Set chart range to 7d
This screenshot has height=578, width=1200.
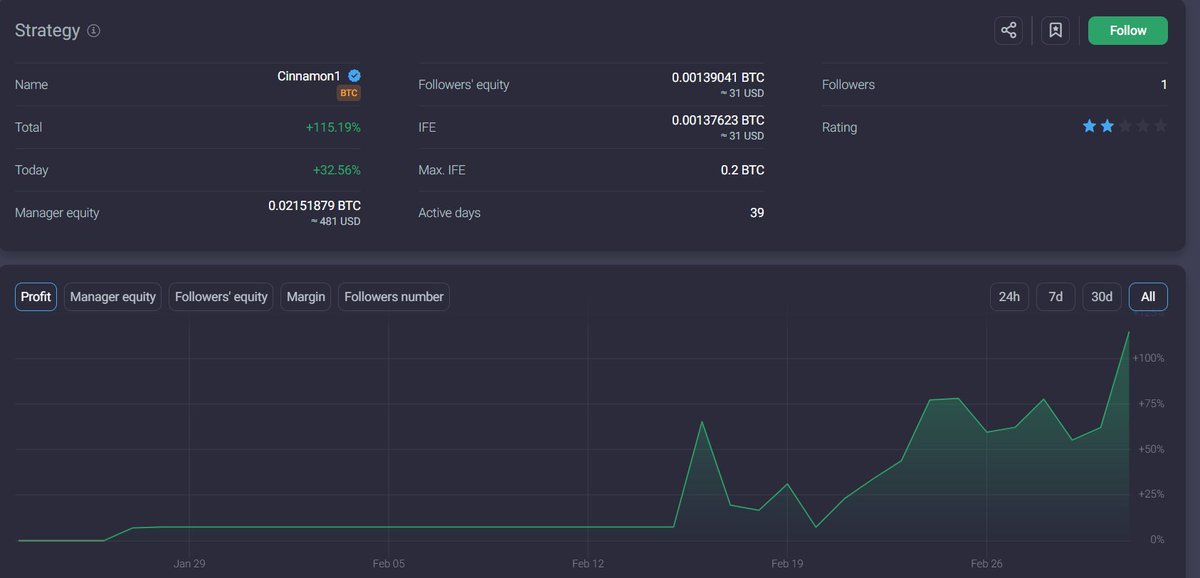point(1055,297)
